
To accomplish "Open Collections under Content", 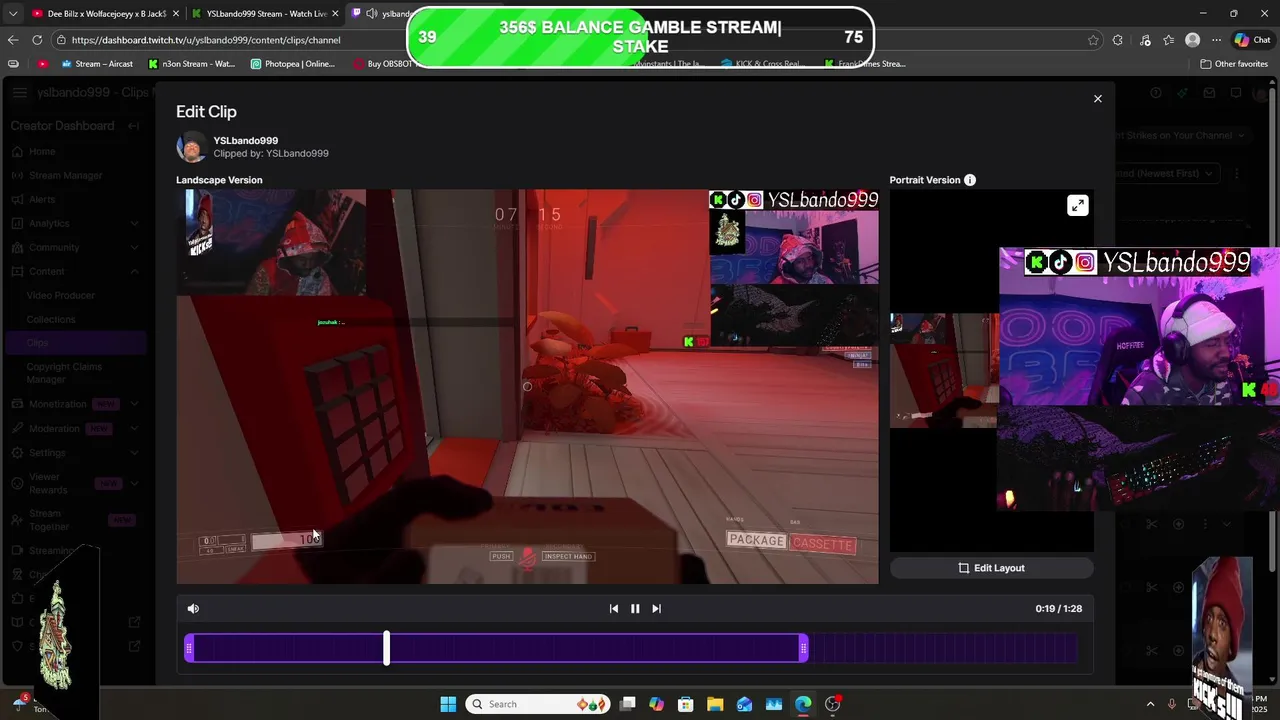I will point(51,320).
